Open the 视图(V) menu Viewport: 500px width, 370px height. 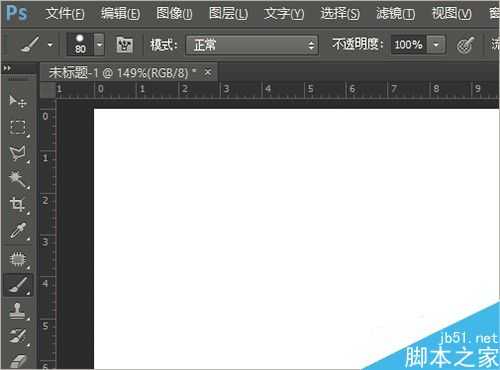click(452, 14)
